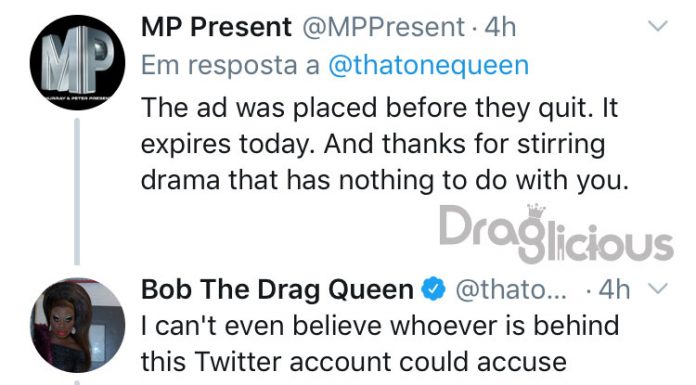
Task: Open the 4h timestamp on MP Present's tweet
Action: 500,28
